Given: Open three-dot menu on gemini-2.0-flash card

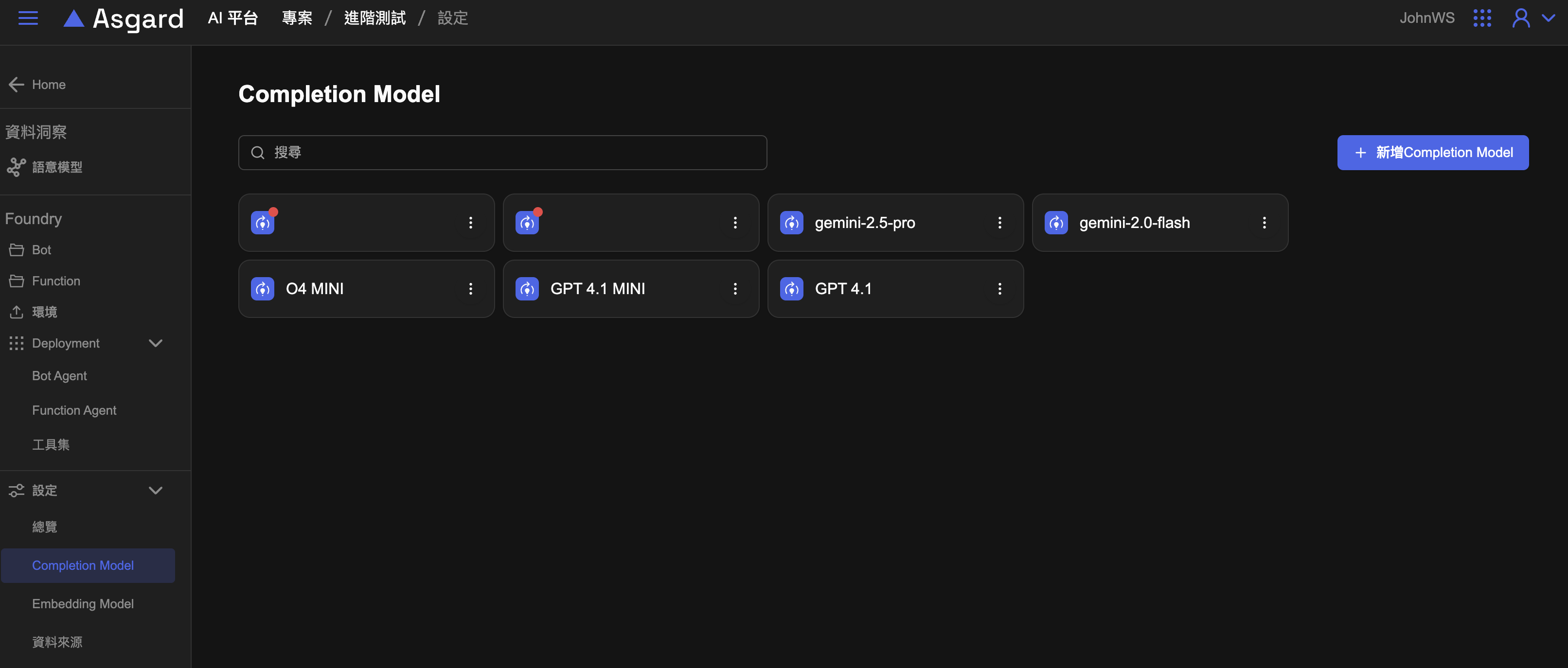Looking at the screenshot, I should (x=1264, y=223).
